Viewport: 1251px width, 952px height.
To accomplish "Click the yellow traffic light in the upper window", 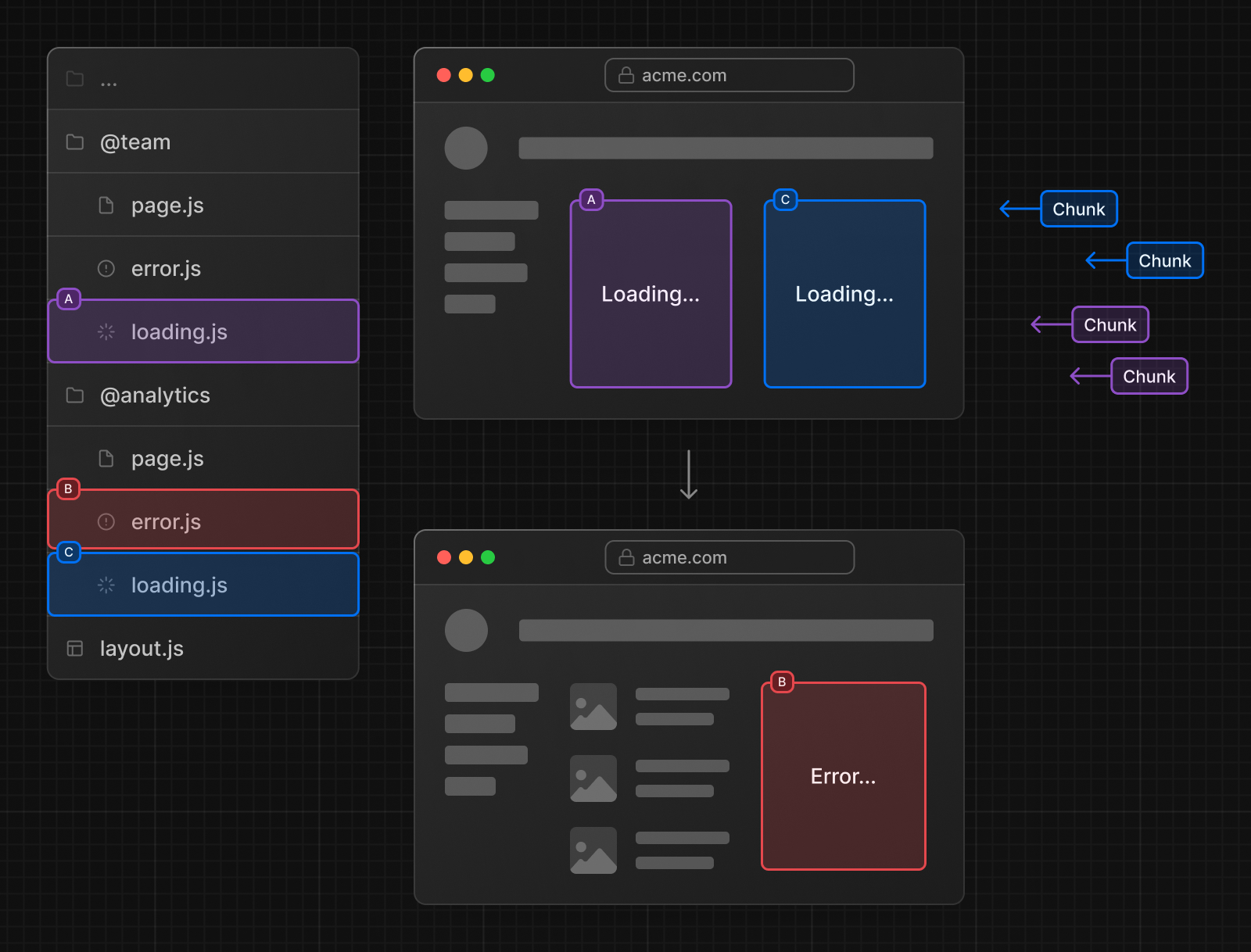I will click(466, 74).
